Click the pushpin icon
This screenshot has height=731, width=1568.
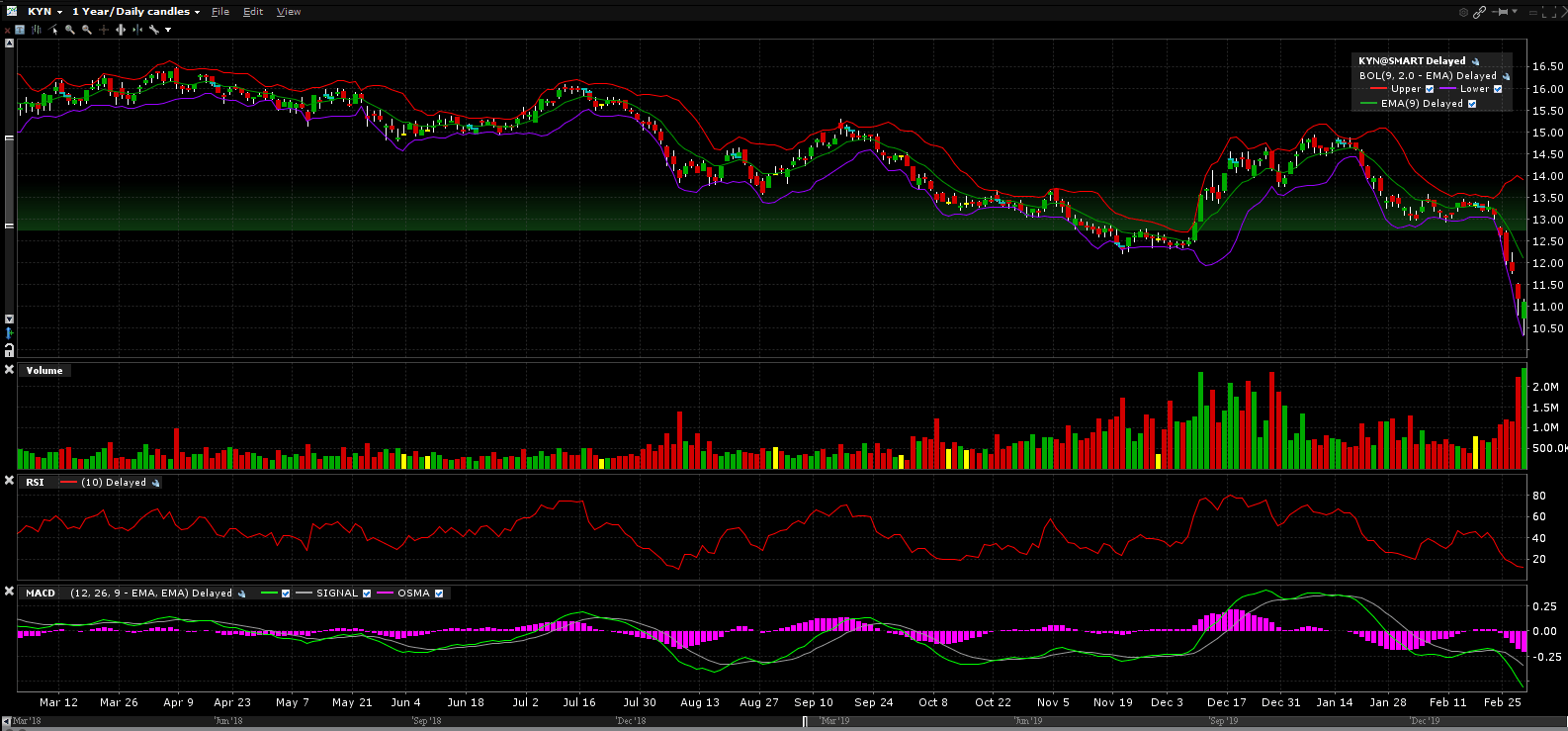coord(1502,12)
